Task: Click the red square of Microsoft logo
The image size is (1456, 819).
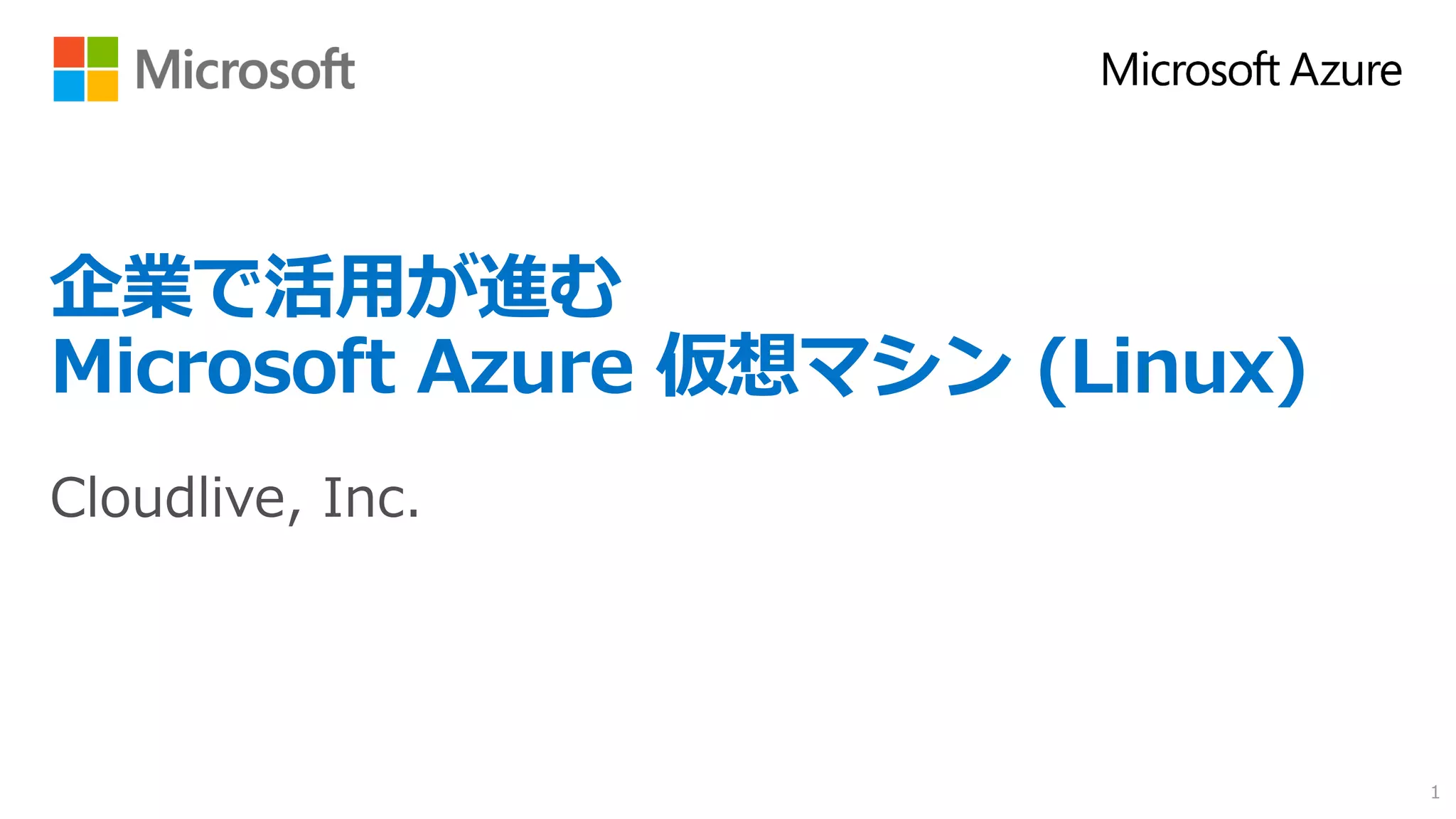Action: click(x=69, y=52)
